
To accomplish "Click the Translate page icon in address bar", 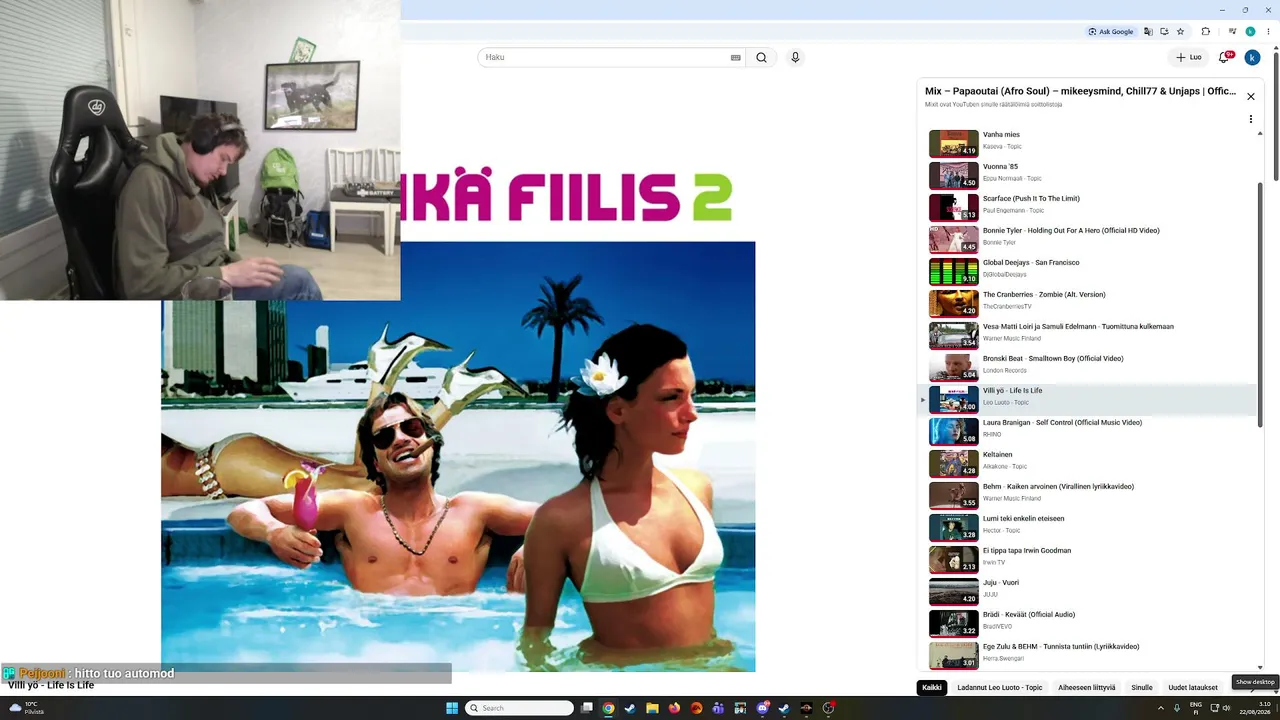I will point(1148,32).
